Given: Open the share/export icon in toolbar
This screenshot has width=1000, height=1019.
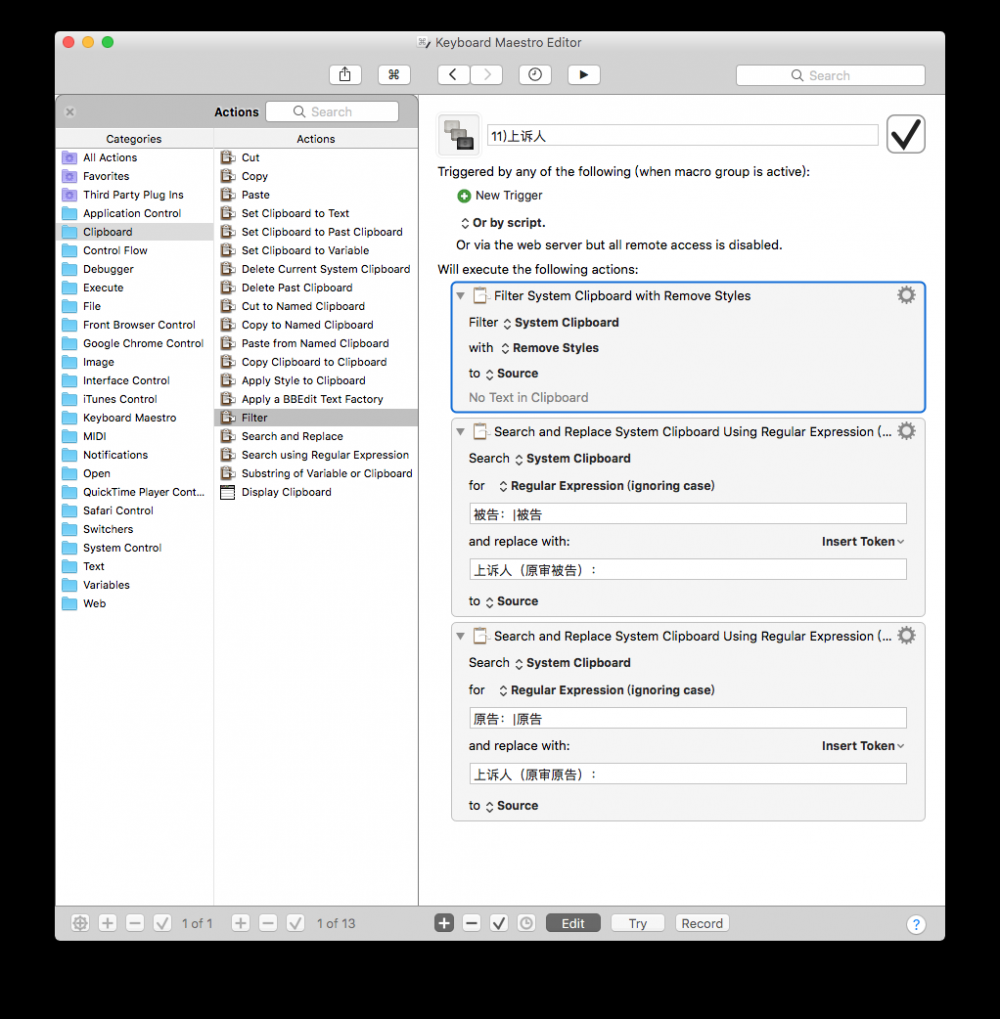Looking at the screenshot, I should pos(345,74).
